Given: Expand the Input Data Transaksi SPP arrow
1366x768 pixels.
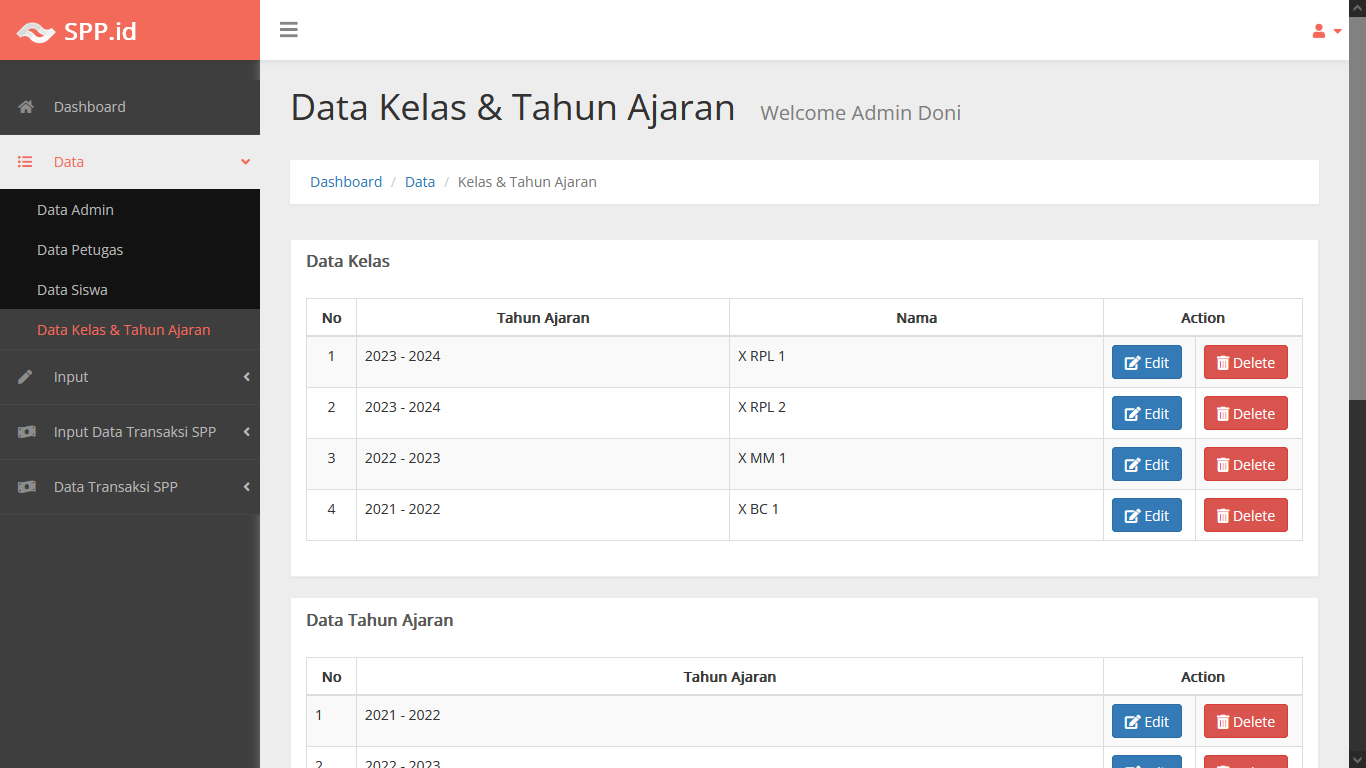Looking at the screenshot, I should pyautogui.click(x=246, y=432).
